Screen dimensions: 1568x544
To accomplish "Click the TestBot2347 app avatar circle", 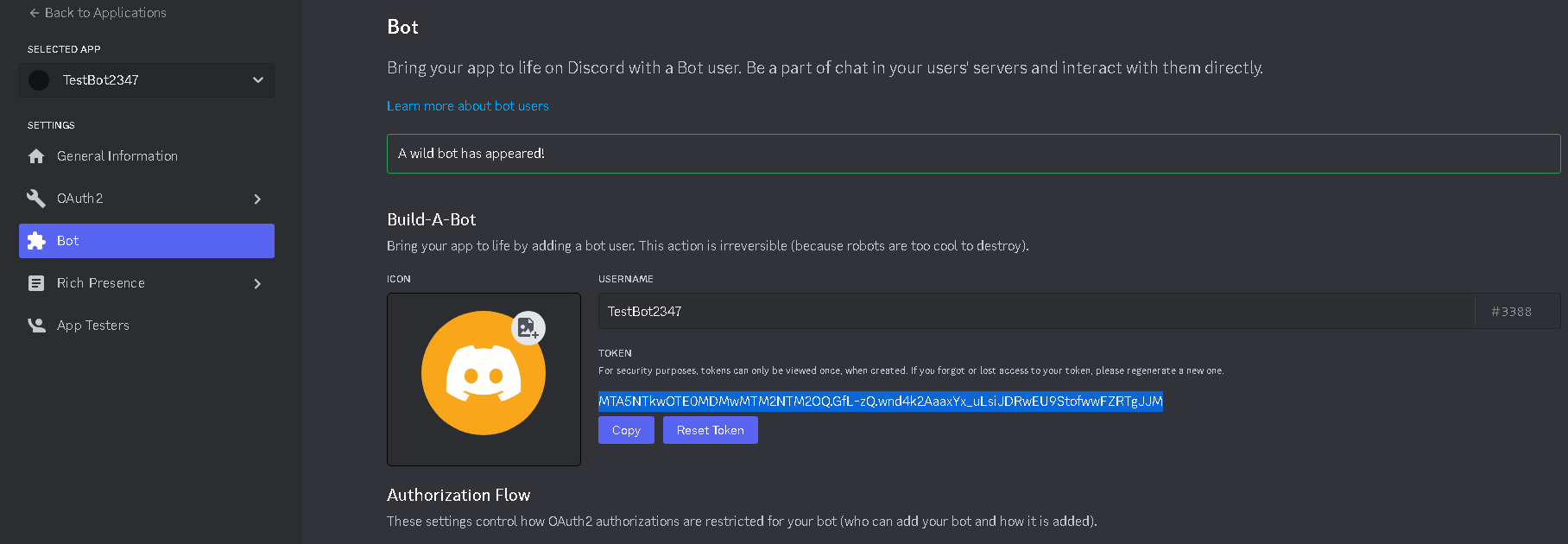I will [39, 80].
